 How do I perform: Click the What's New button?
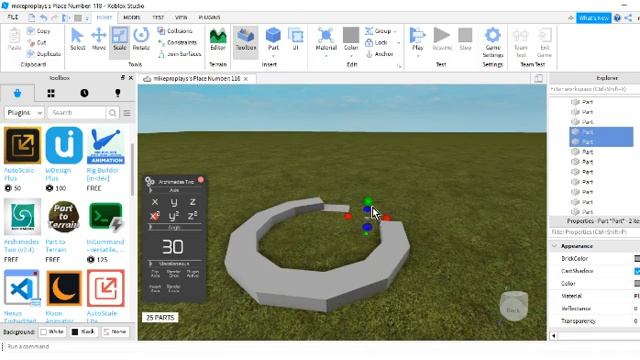pyautogui.click(x=593, y=18)
